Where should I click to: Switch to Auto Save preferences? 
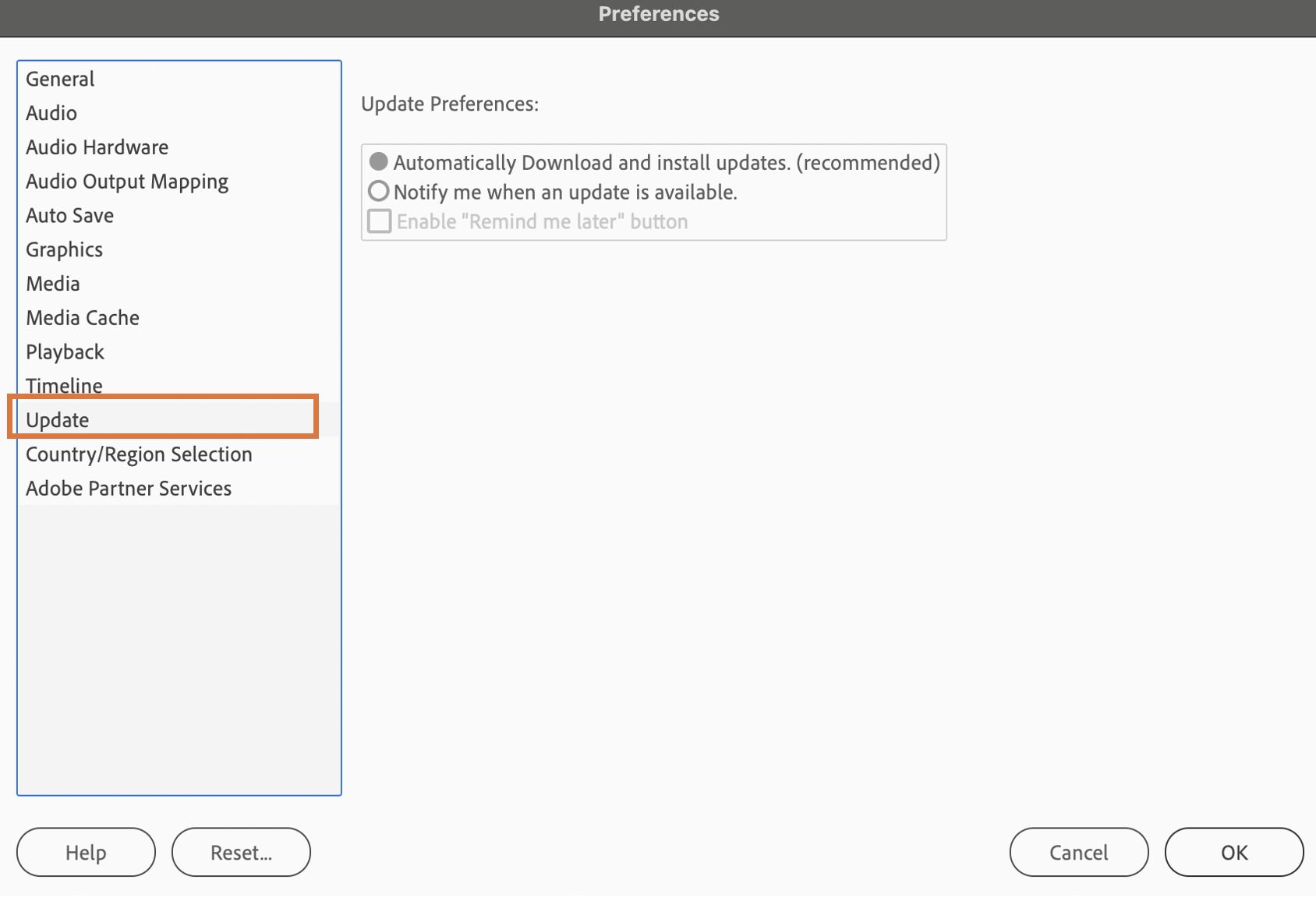point(69,216)
